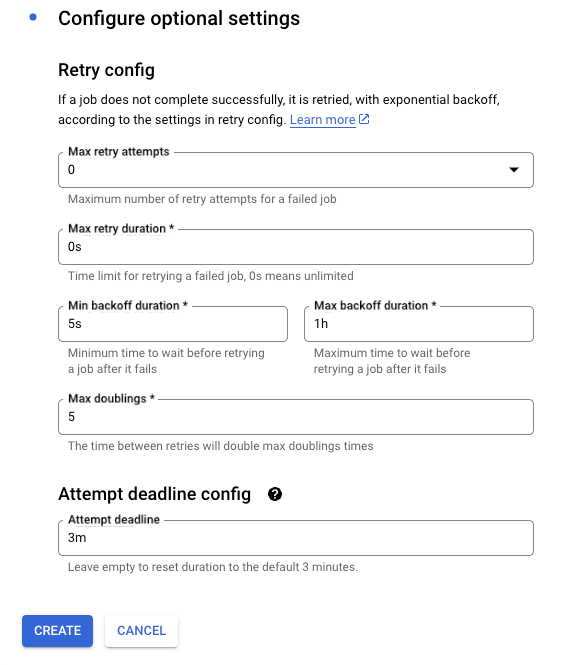Click the Retry config section title
The height and width of the screenshot is (665, 565).
pos(106,70)
